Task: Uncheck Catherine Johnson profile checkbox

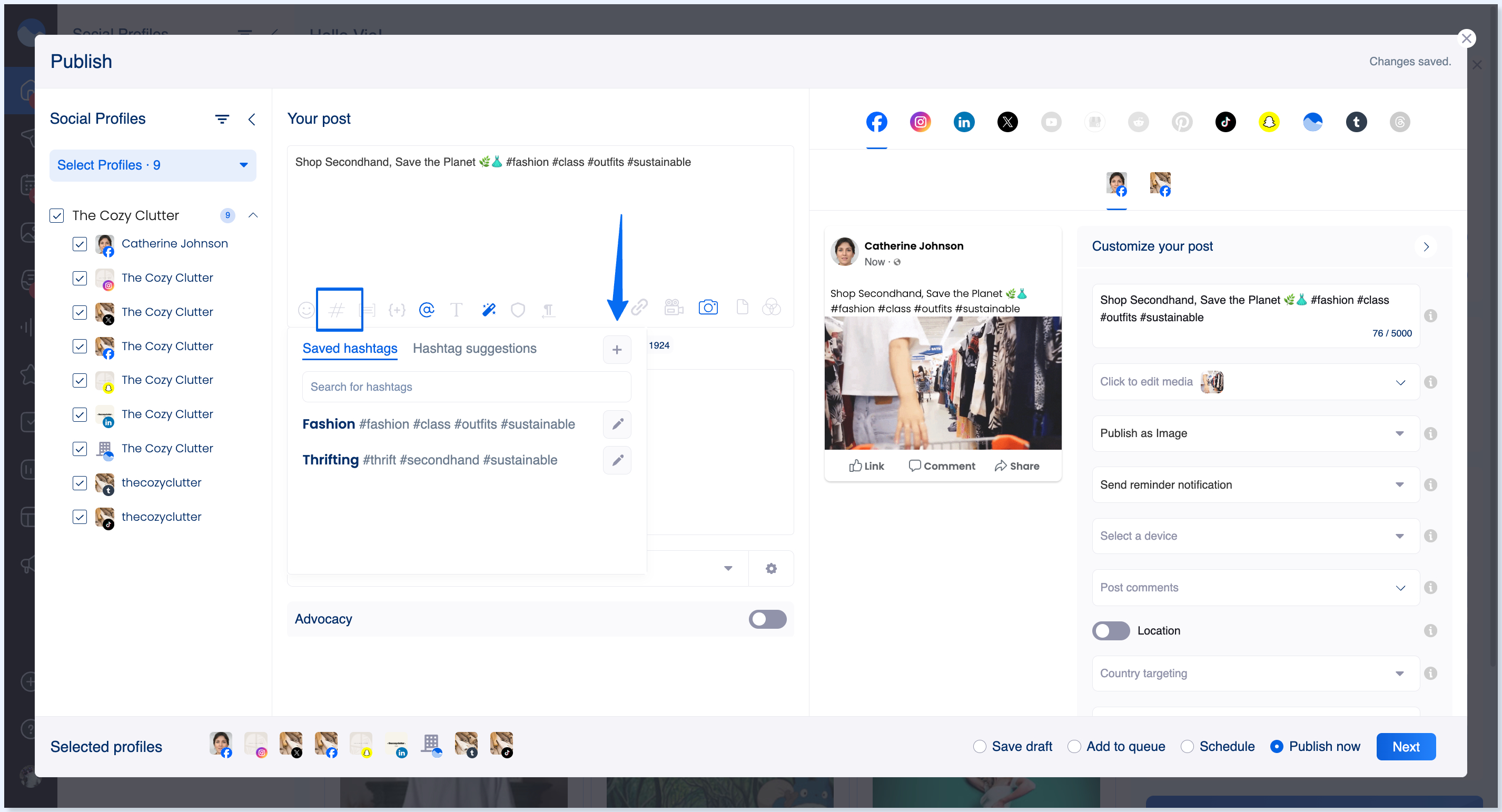Action: point(80,244)
